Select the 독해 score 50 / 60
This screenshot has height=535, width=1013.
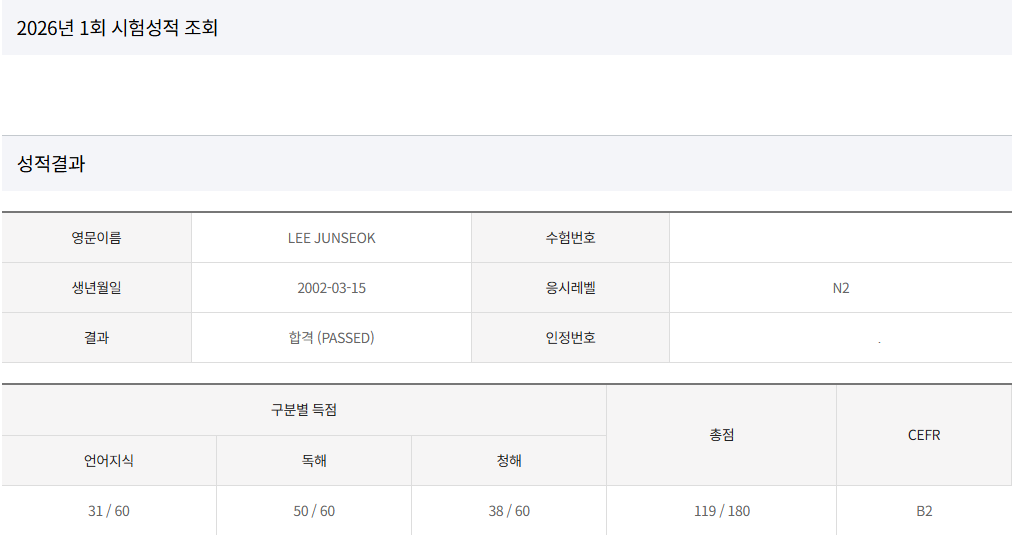click(x=314, y=511)
